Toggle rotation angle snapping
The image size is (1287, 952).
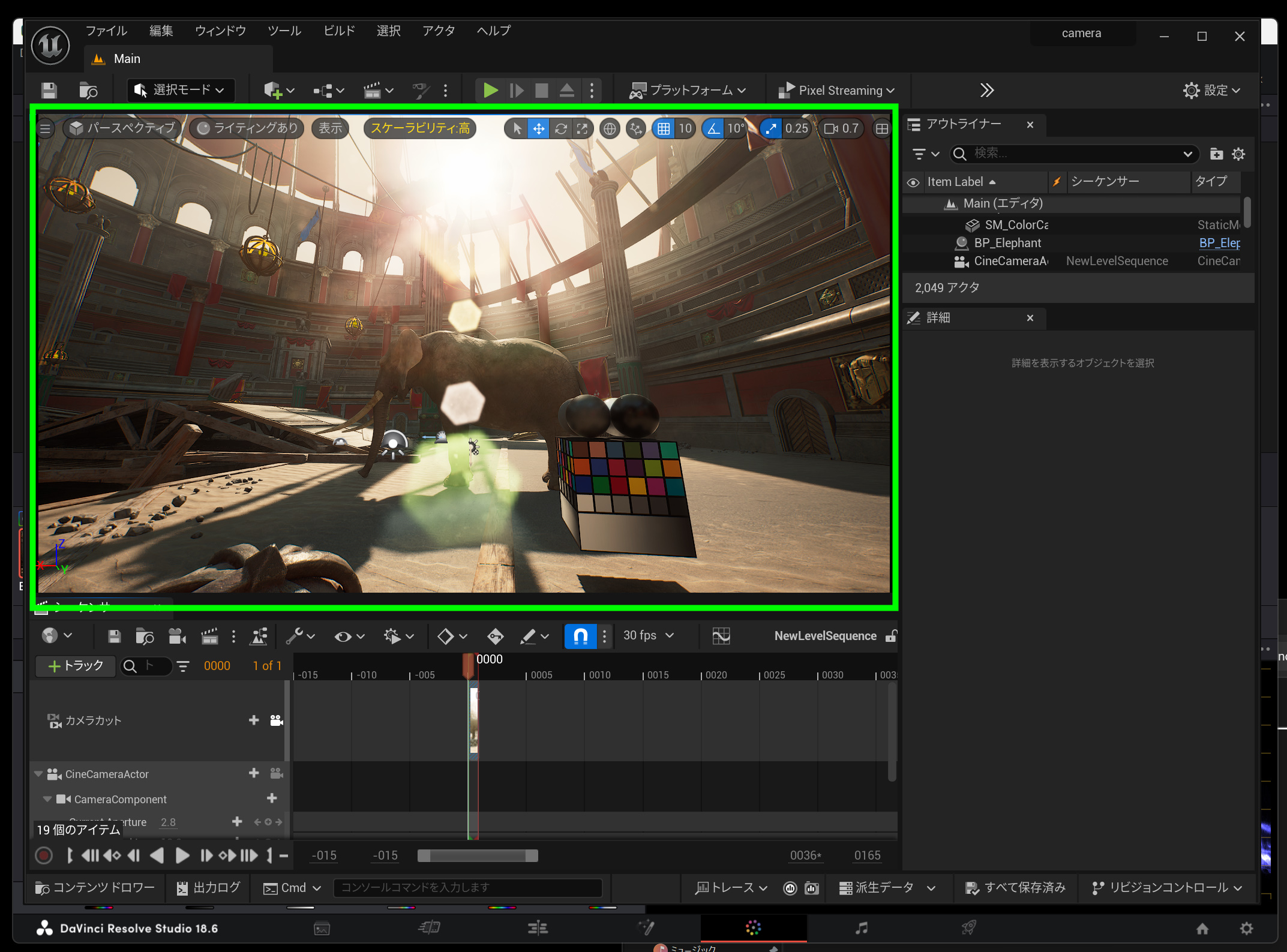713,128
